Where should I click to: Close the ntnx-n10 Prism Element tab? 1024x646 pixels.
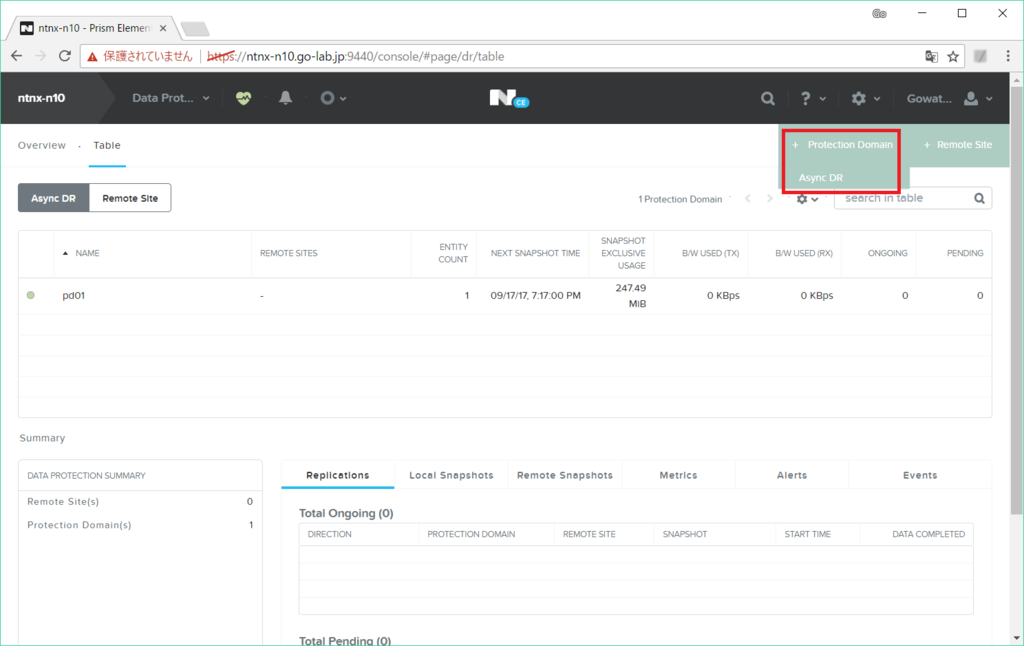click(163, 28)
